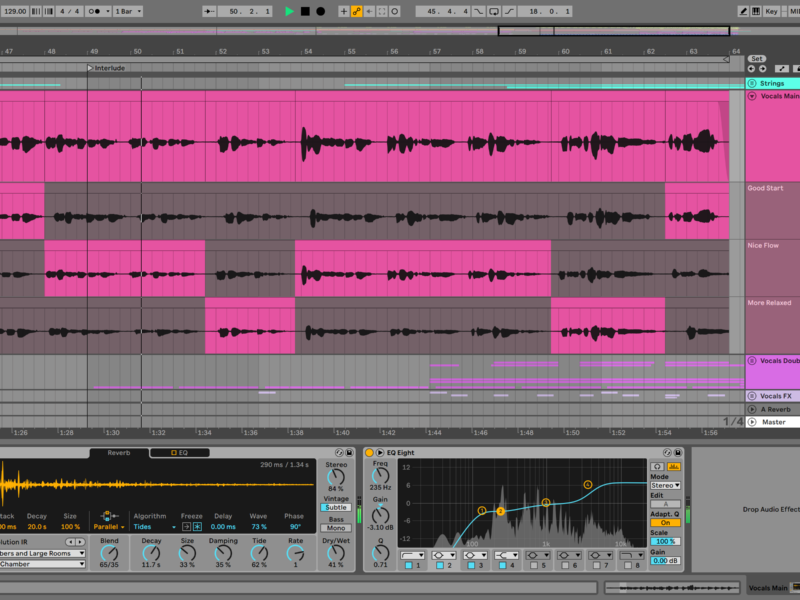Toggle the reverb Freeze button
This screenshot has height=600, width=800.
[x=197, y=526]
